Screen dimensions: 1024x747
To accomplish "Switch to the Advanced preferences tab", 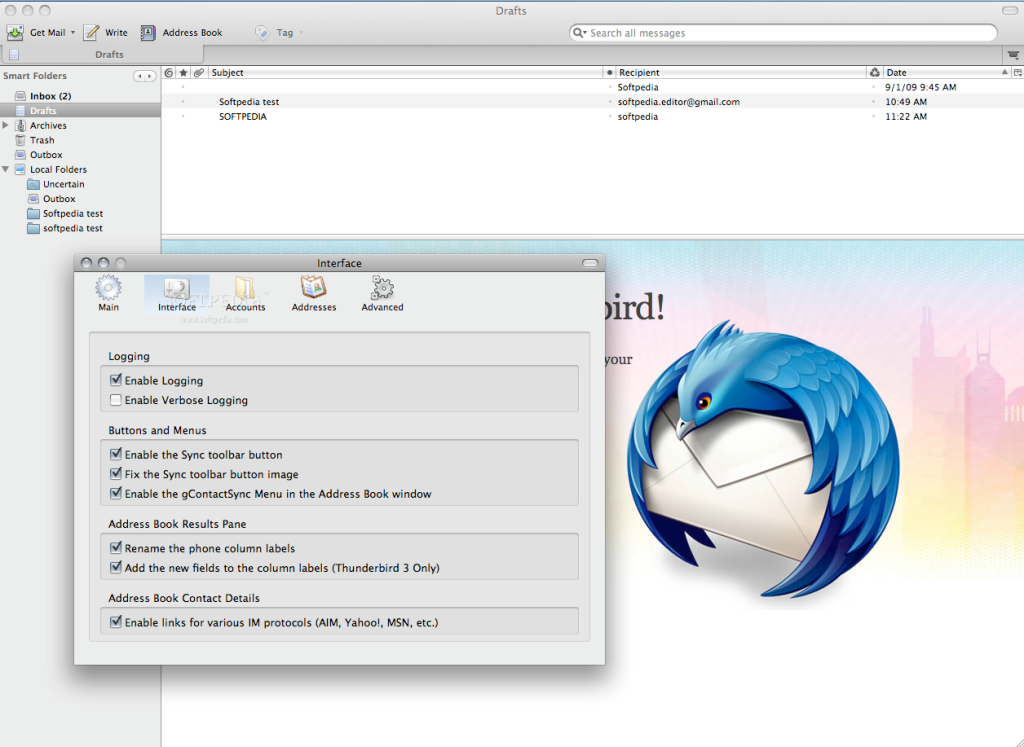I will coord(383,294).
